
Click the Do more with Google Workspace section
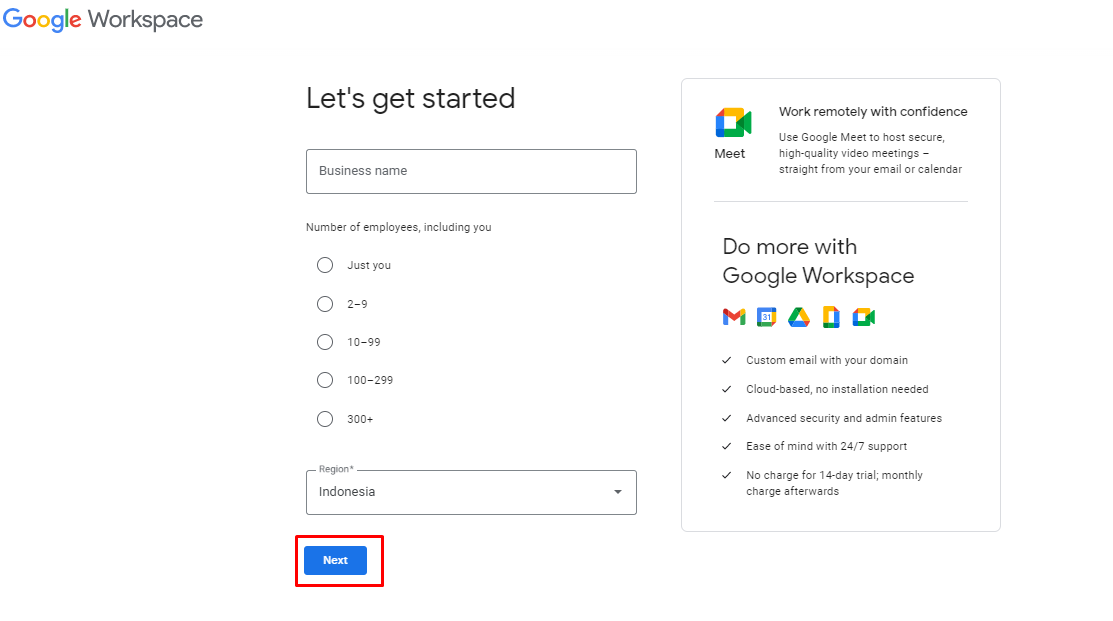[818, 261]
